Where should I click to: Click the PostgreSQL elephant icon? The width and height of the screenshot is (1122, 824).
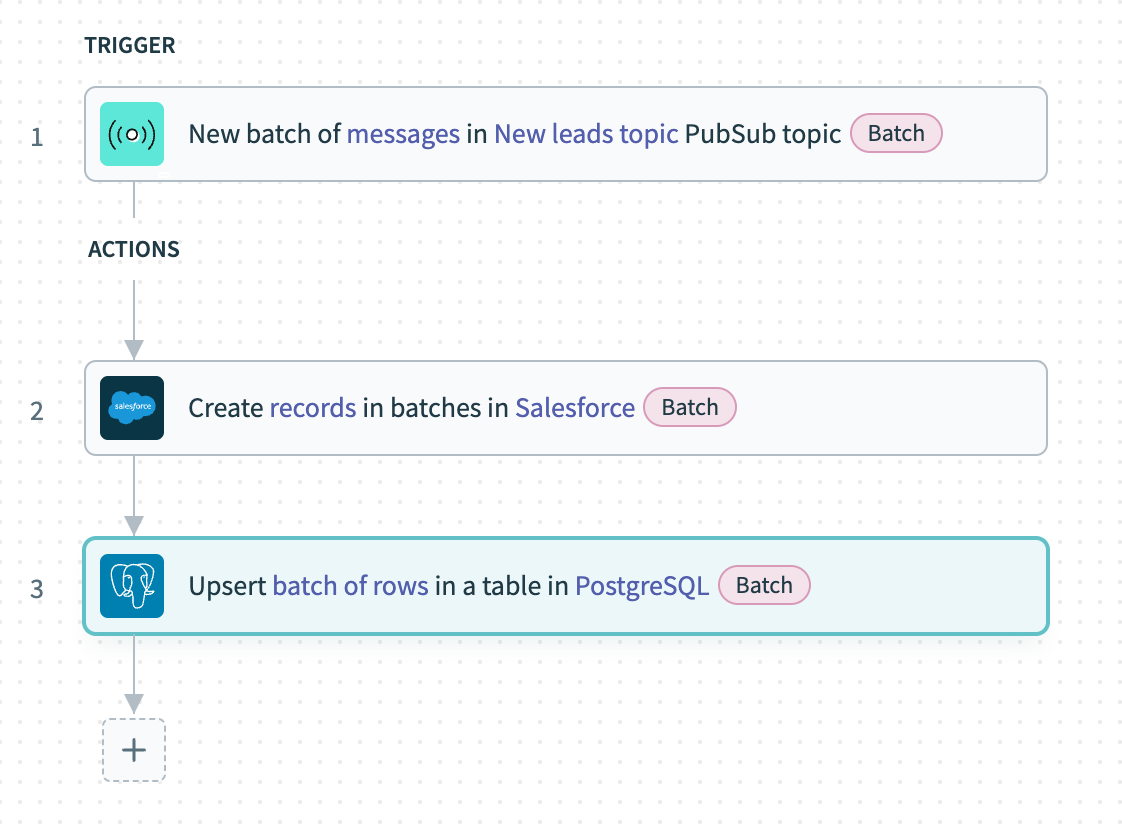[x=132, y=586]
